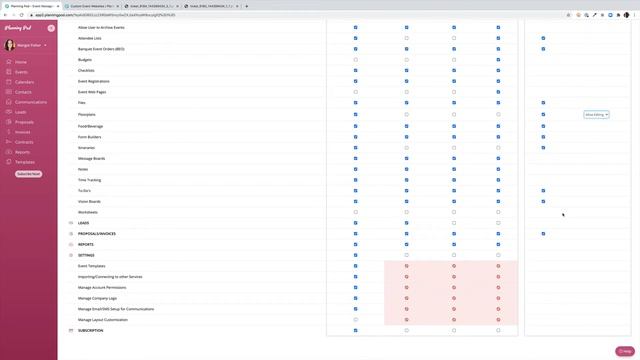Collapse the sidebar with the round toggle button
The image size is (640, 360).
click(51, 28)
